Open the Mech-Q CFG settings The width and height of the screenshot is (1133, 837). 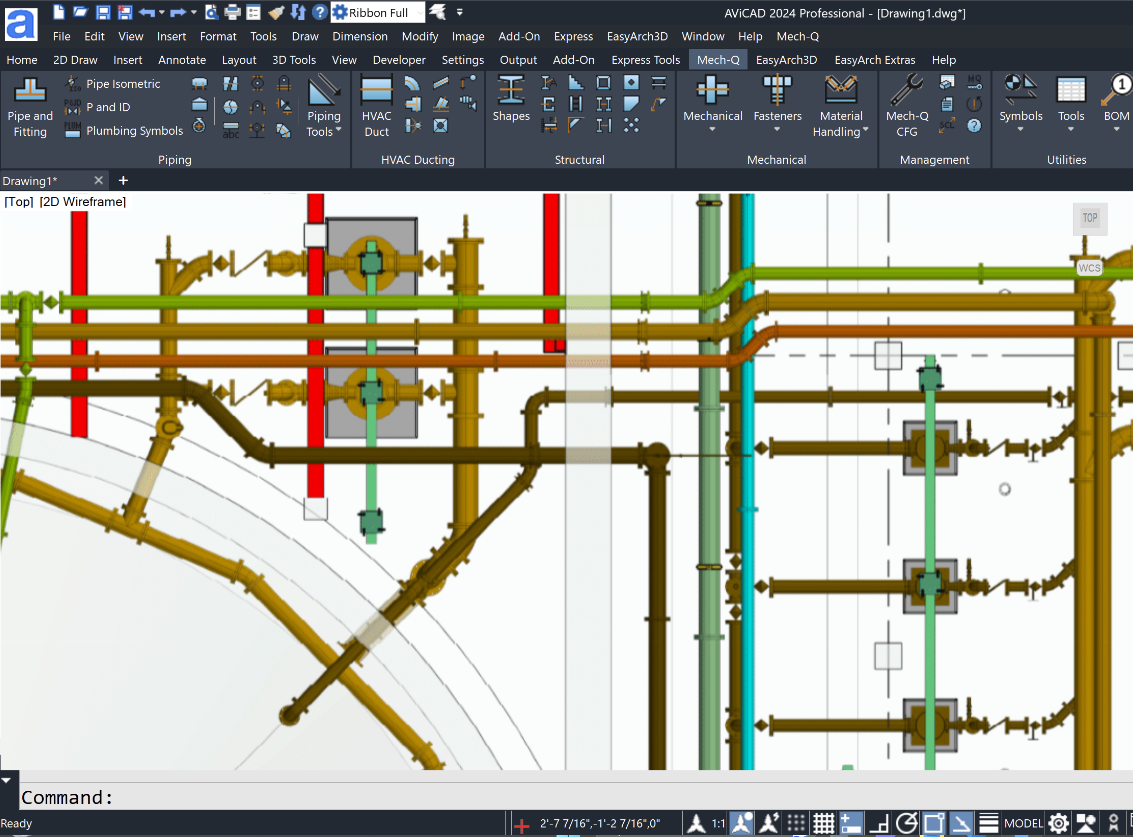point(906,107)
